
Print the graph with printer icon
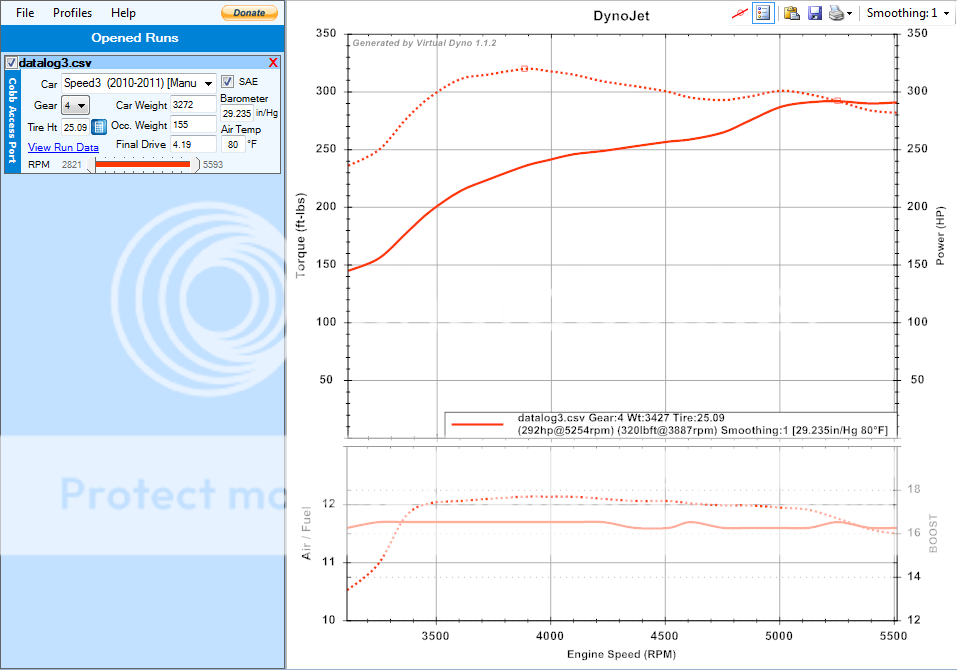coord(836,13)
